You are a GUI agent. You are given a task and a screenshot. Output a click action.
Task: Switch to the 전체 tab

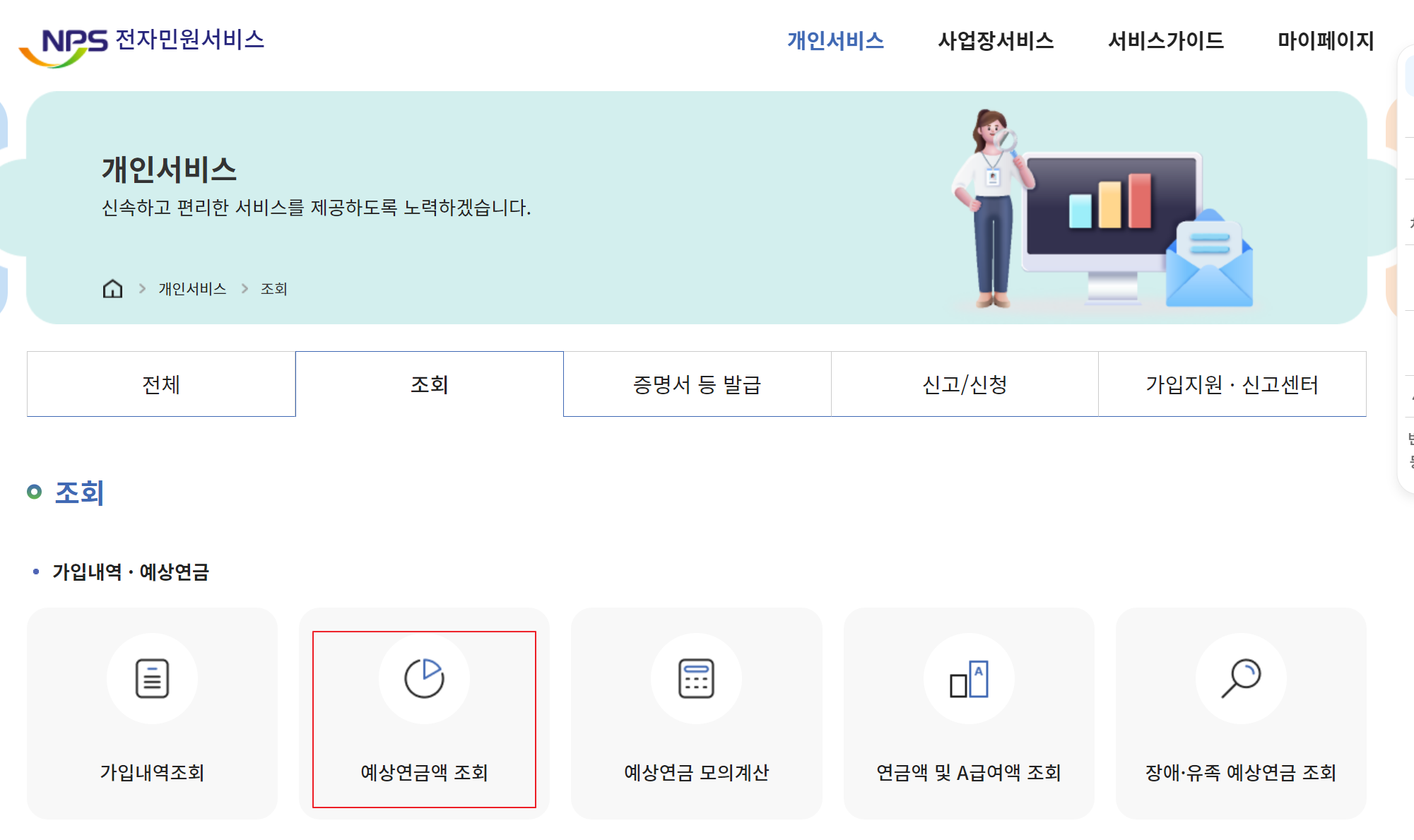(x=160, y=384)
